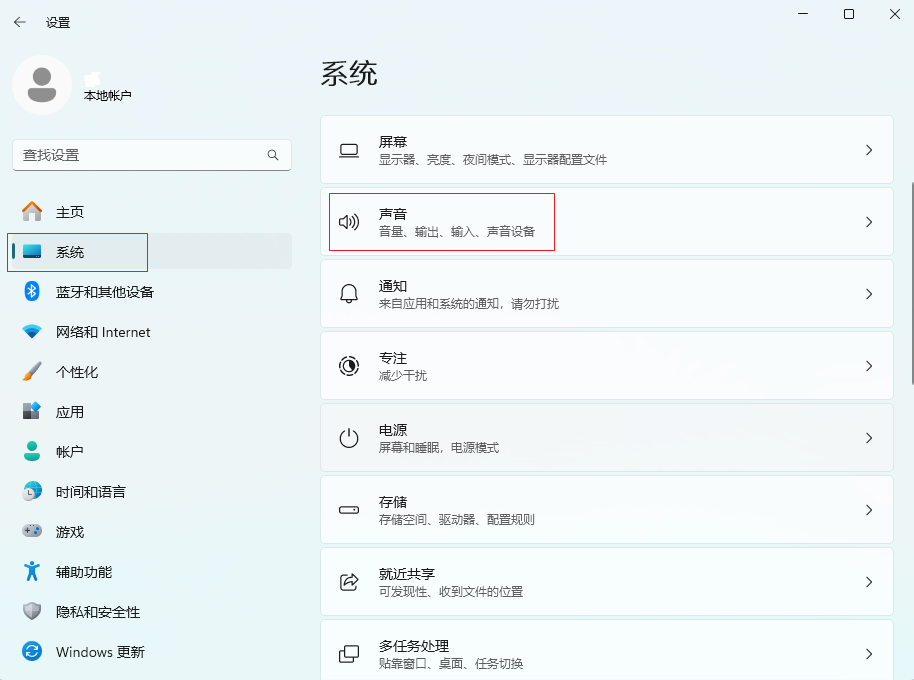Open 隐私和安全性 settings
The height and width of the screenshot is (680, 914).
[152, 612]
